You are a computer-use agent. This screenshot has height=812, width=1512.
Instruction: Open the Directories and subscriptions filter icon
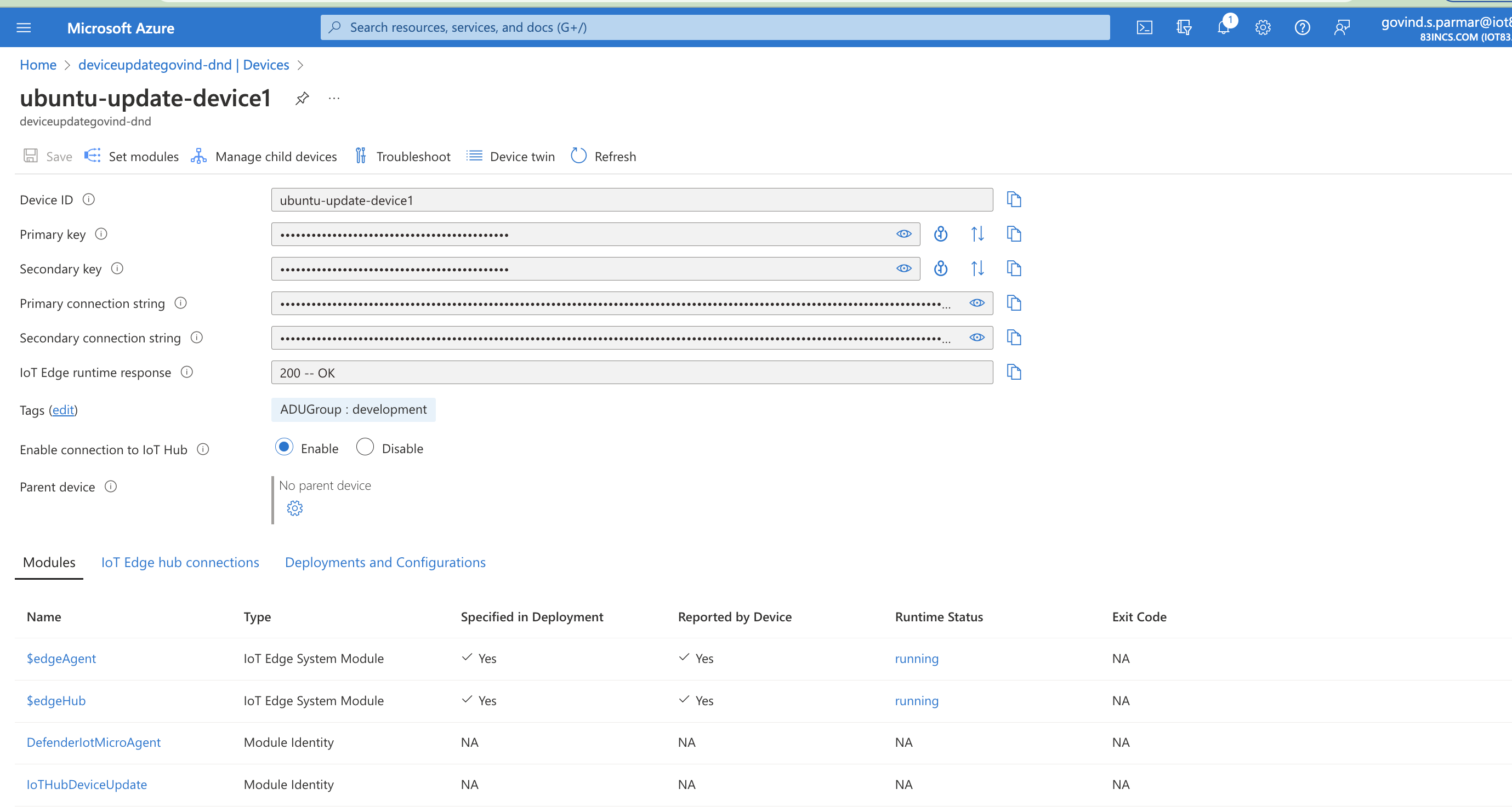click(x=1183, y=27)
